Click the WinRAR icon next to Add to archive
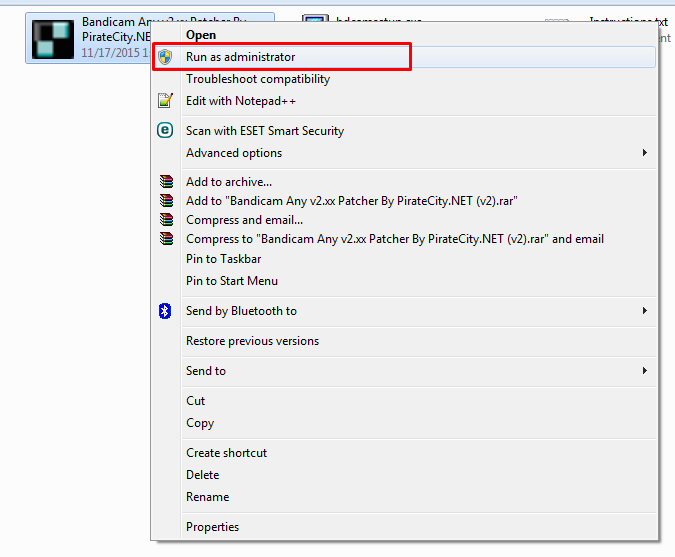Screen dimensions: 675x557 pos(166,182)
